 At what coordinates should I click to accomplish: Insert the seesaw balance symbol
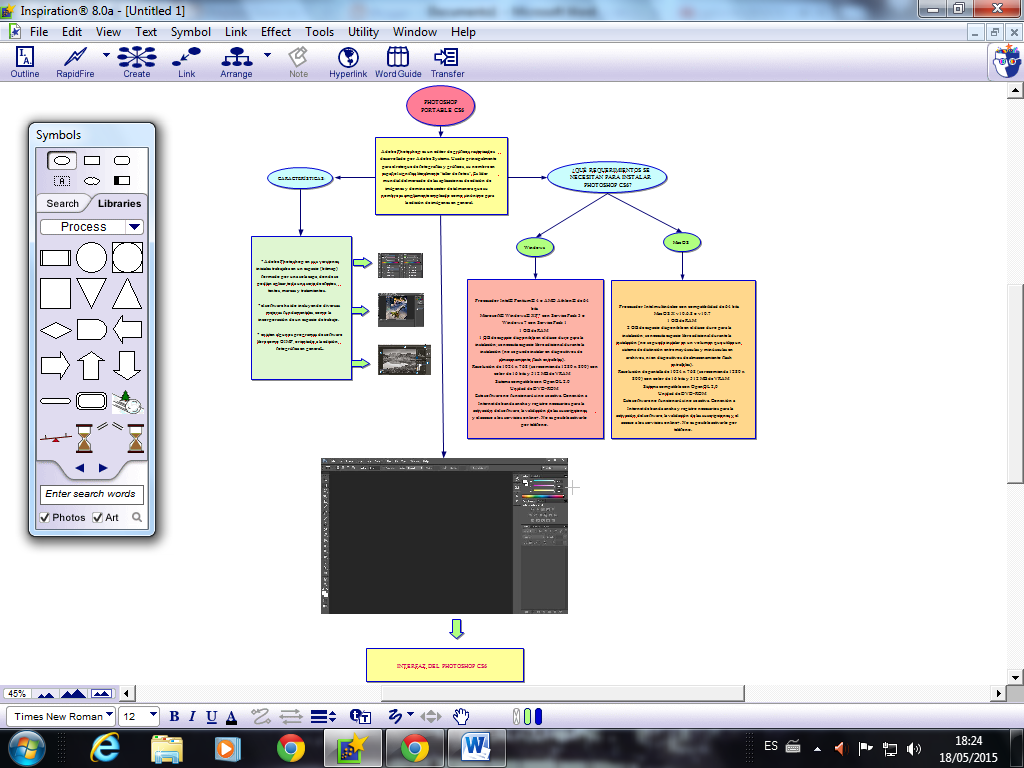56,438
